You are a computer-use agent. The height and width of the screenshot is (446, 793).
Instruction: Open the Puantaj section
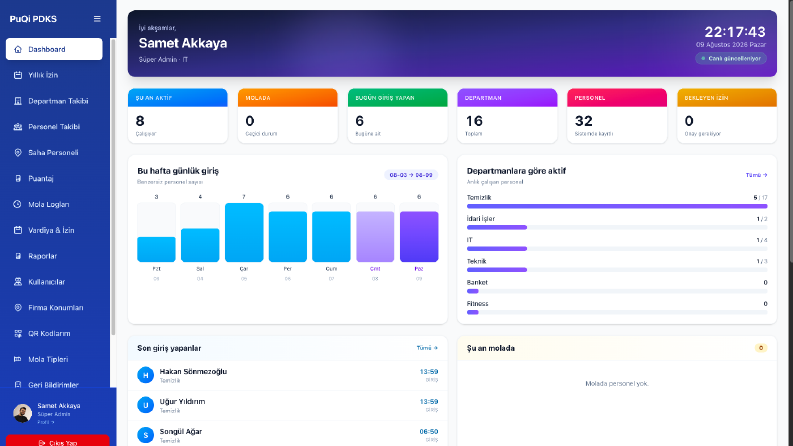[x=54, y=178]
